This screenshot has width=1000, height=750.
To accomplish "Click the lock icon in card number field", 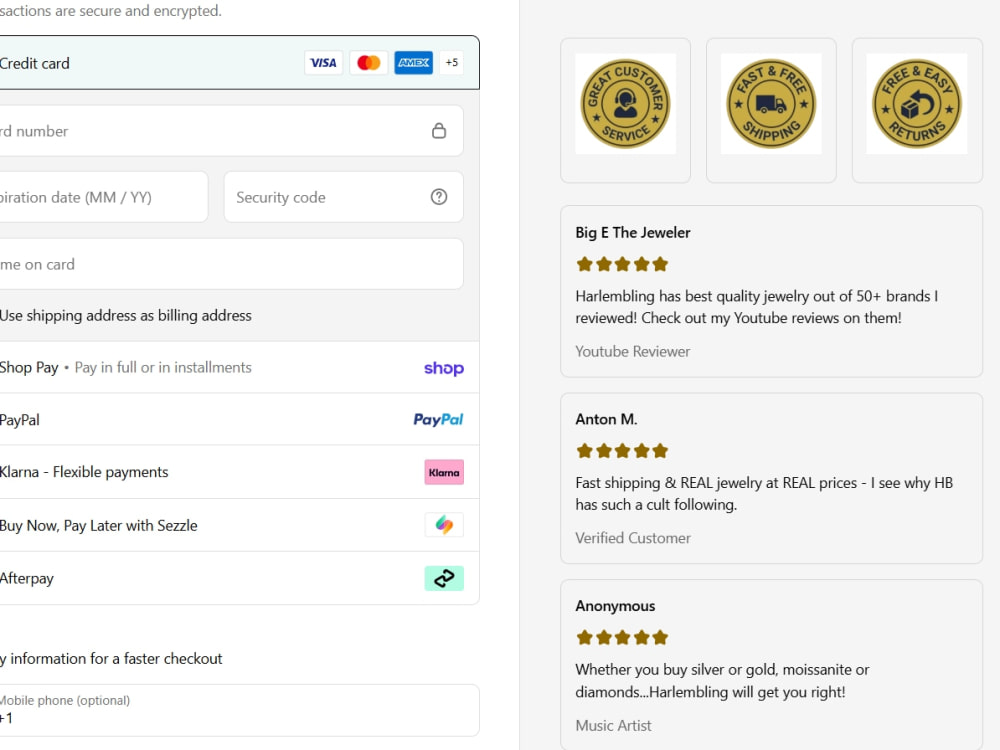I will pos(439,131).
